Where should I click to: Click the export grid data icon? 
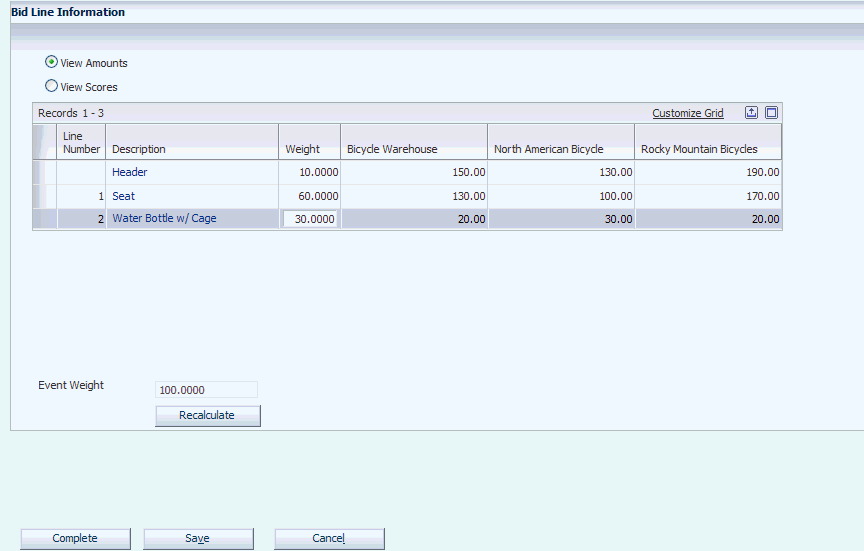(751, 112)
